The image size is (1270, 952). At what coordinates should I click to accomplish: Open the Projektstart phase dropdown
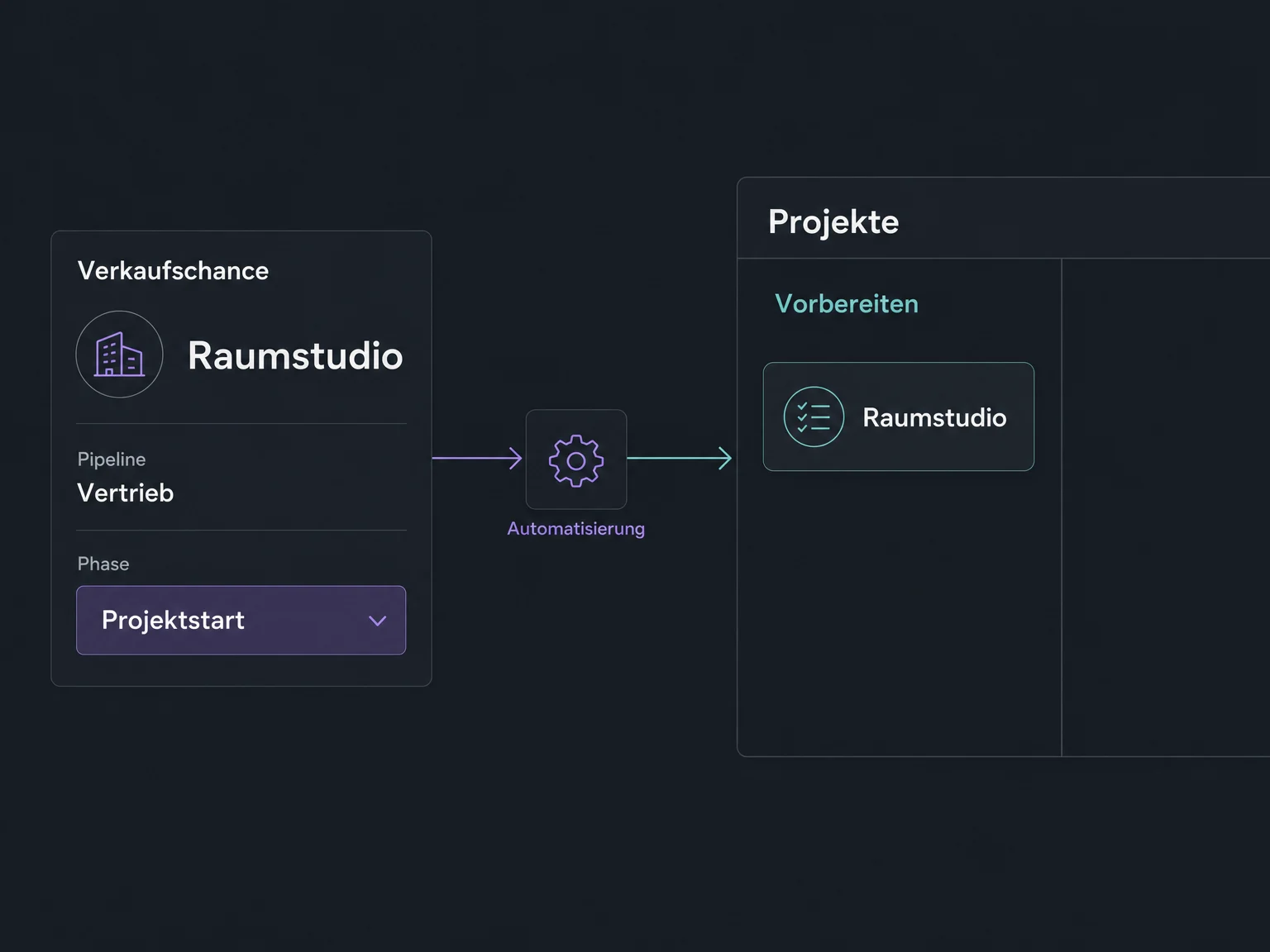241,621
